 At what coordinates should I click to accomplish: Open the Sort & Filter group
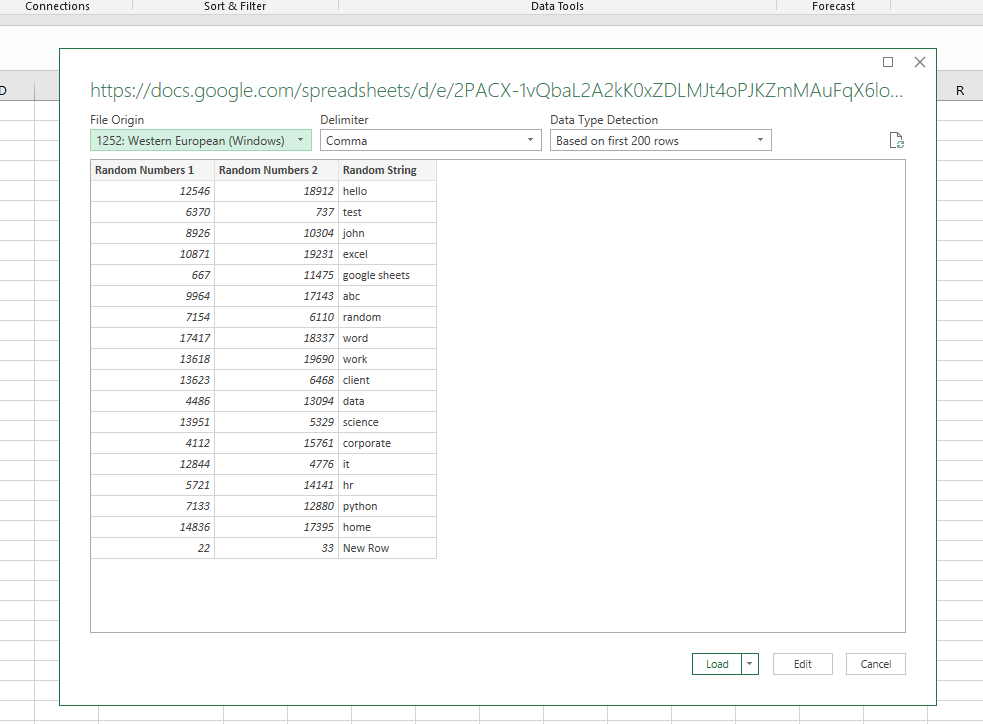[234, 6]
